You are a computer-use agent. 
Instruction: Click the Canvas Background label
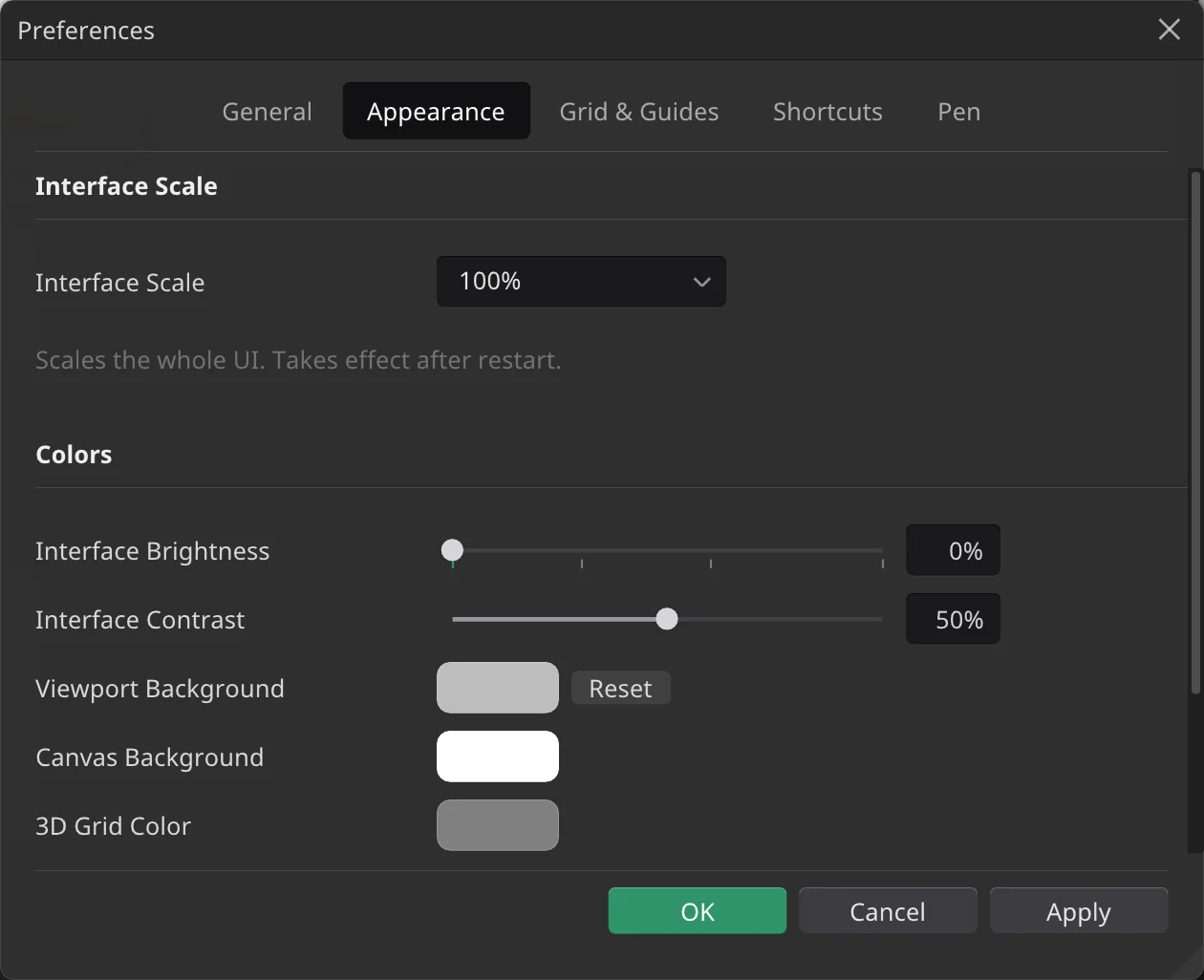pyautogui.click(x=150, y=757)
